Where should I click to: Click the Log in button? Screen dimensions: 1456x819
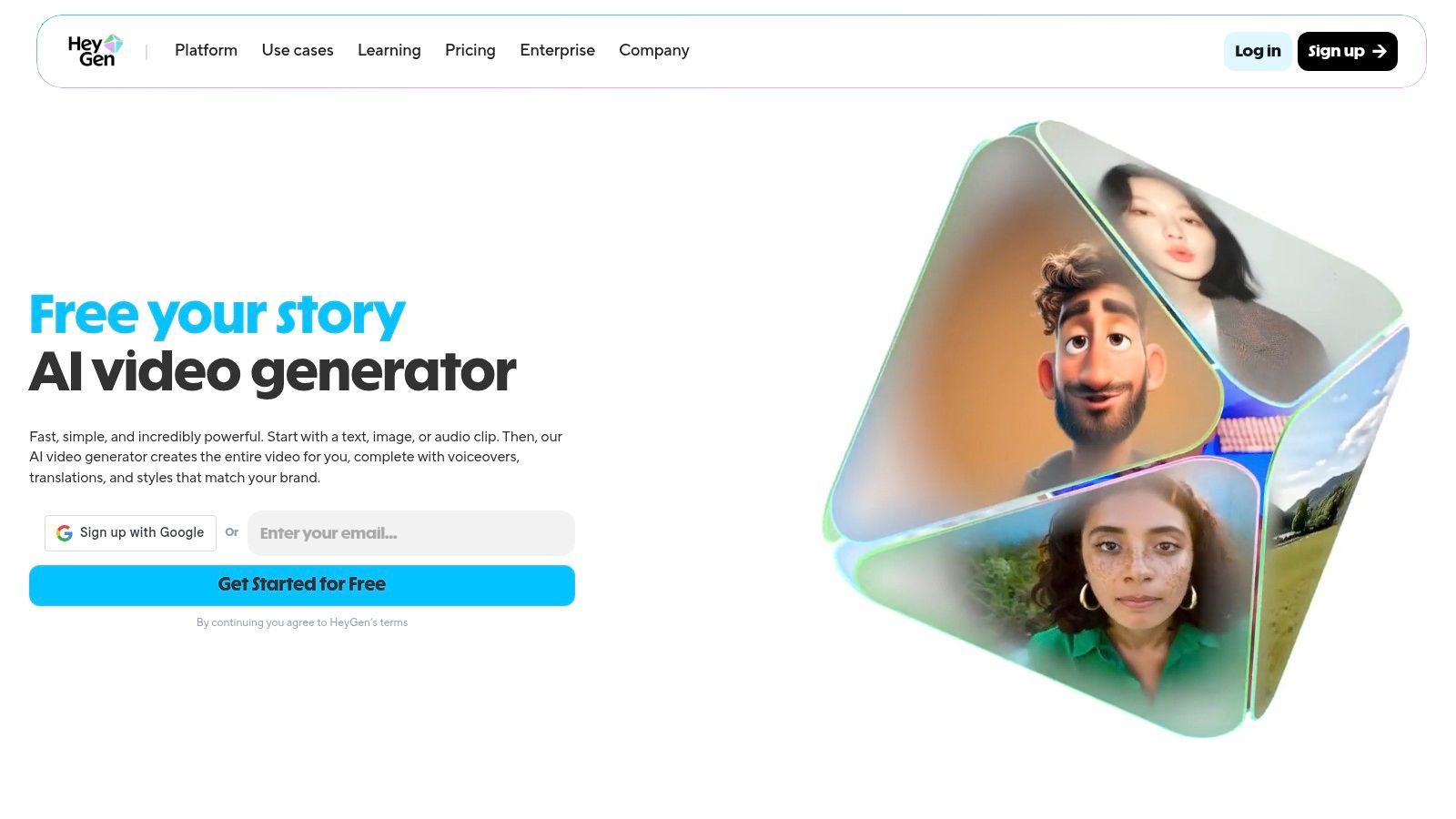pyautogui.click(x=1258, y=51)
